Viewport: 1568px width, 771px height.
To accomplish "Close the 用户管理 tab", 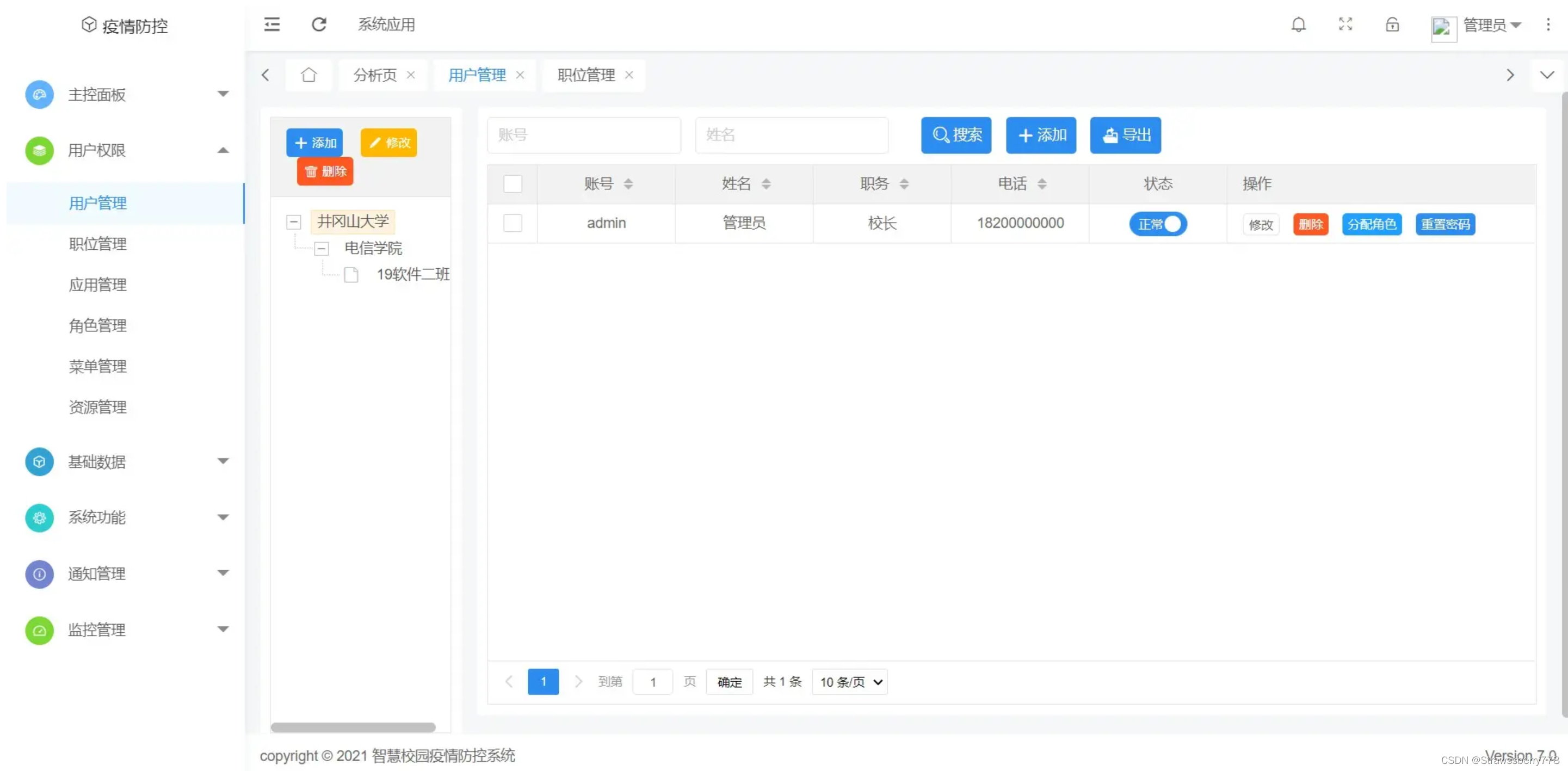I will [x=520, y=75].
